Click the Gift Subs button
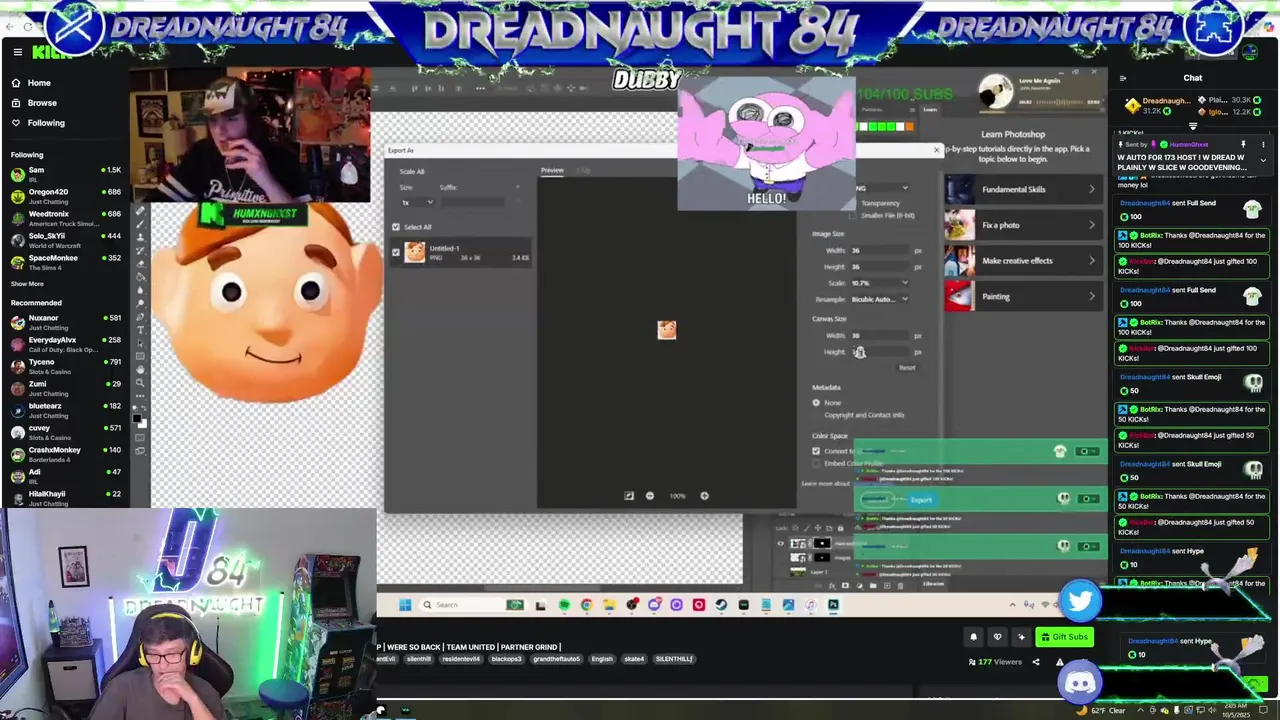This screenshot has width=1280, height=720. point(1064,637)
